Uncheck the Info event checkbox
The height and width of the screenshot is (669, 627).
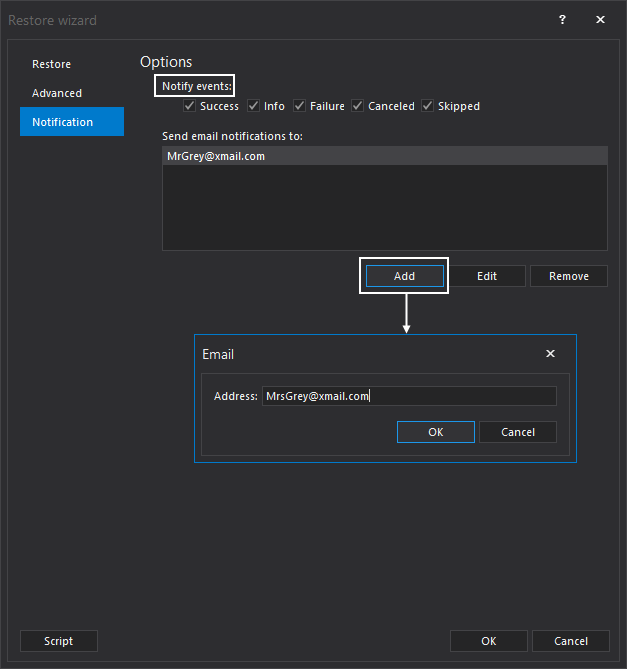tap(253, 106)
